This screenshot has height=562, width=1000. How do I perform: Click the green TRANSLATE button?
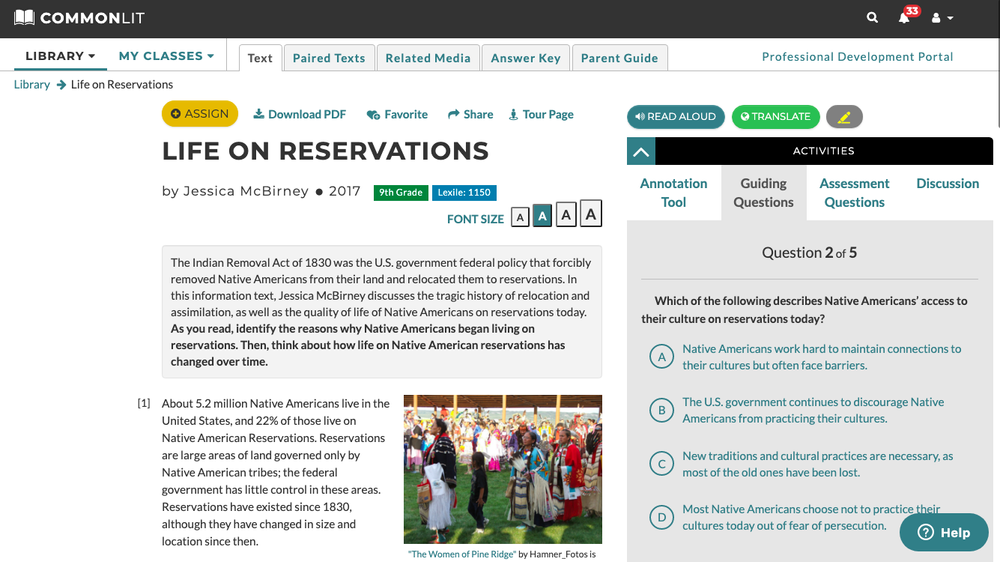776,117
